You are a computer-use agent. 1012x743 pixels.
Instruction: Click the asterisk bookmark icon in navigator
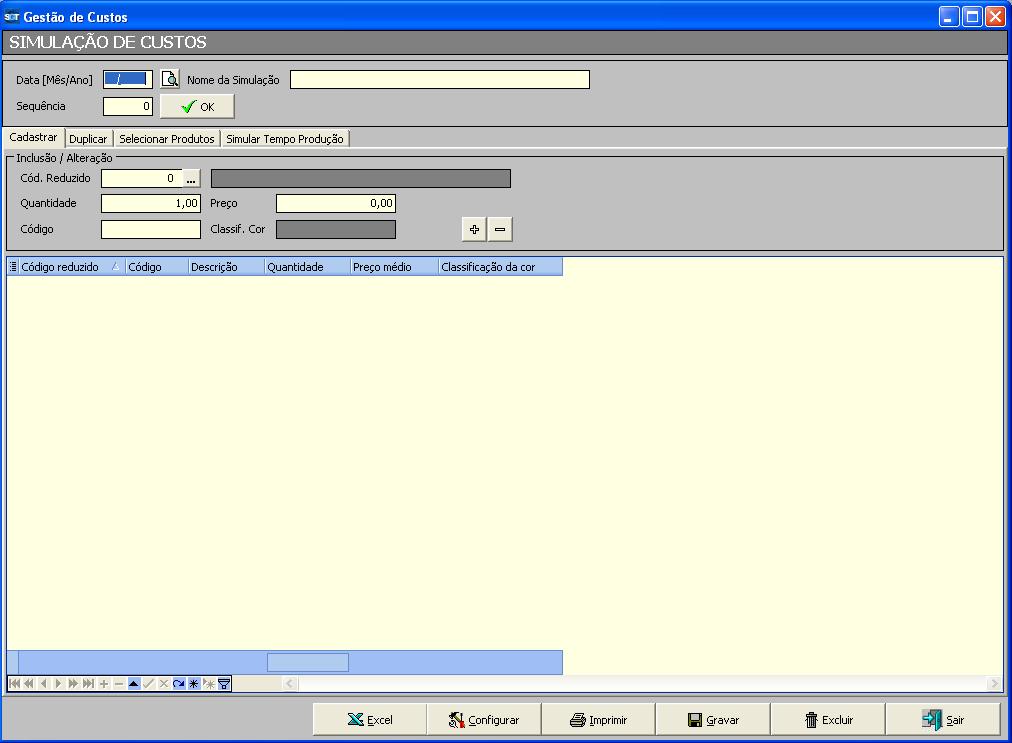[194, 684]
